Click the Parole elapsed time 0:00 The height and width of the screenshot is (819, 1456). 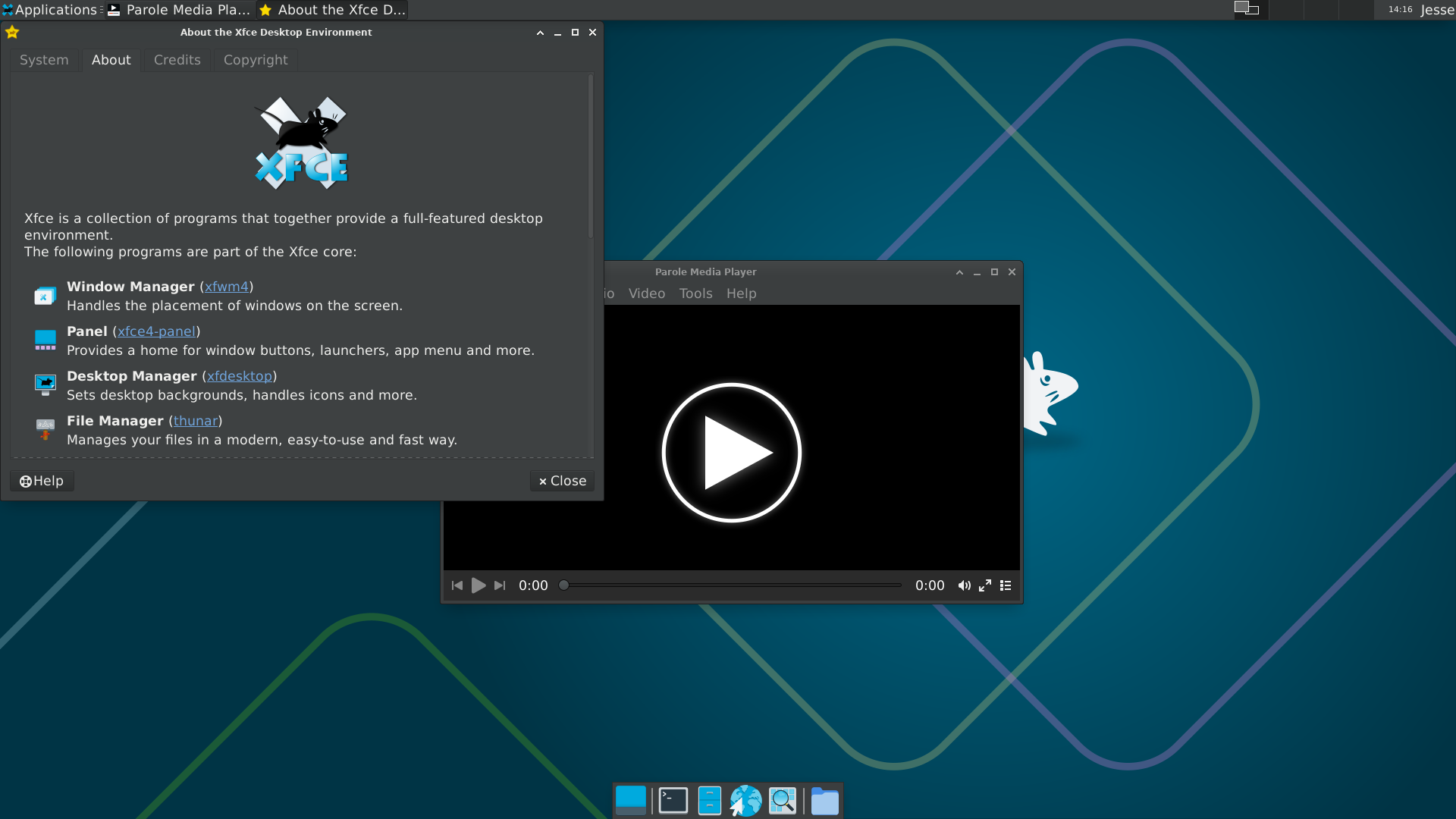coord(533,585)
